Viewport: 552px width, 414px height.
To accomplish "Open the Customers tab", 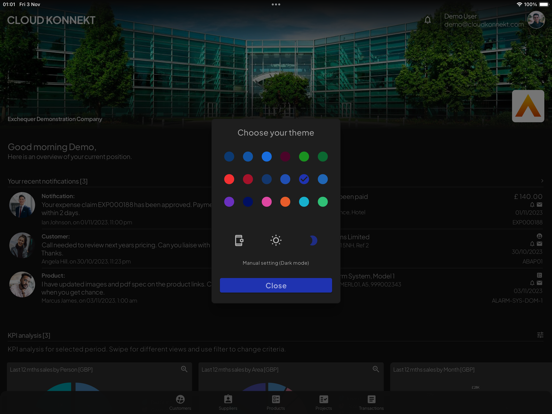I will 180,402.
